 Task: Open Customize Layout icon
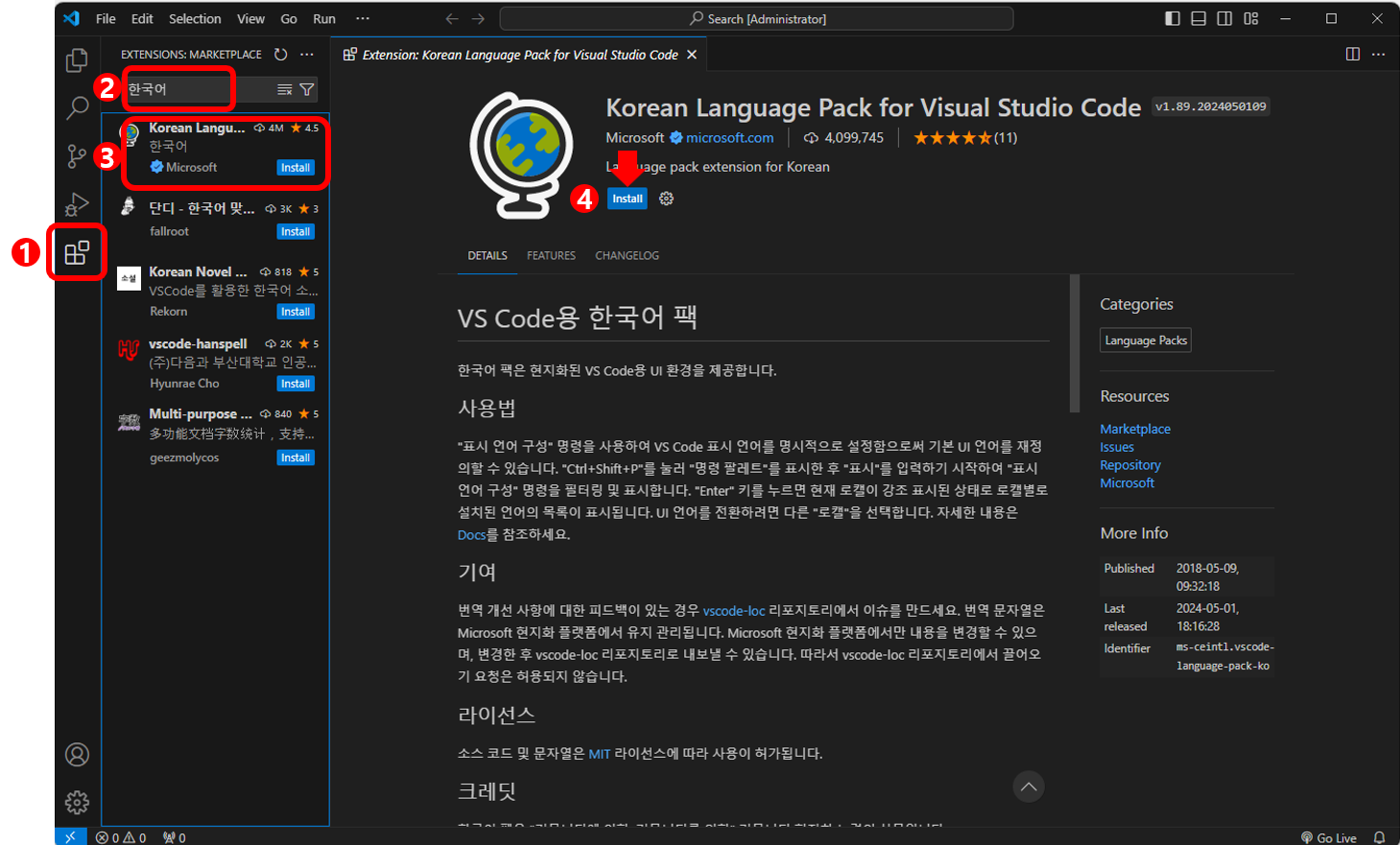(1251, 18)
